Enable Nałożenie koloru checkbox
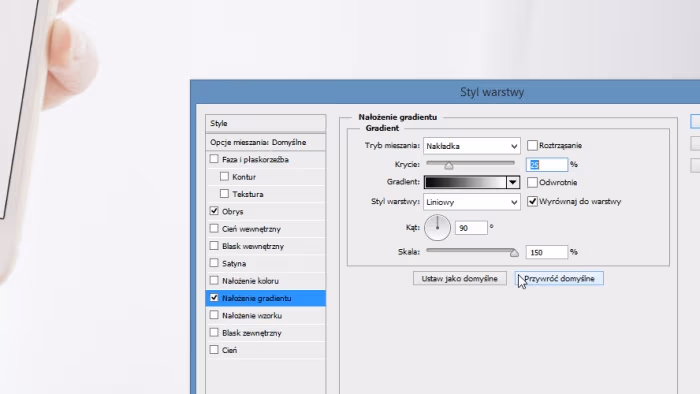700x394 pixels. (214, 280)
